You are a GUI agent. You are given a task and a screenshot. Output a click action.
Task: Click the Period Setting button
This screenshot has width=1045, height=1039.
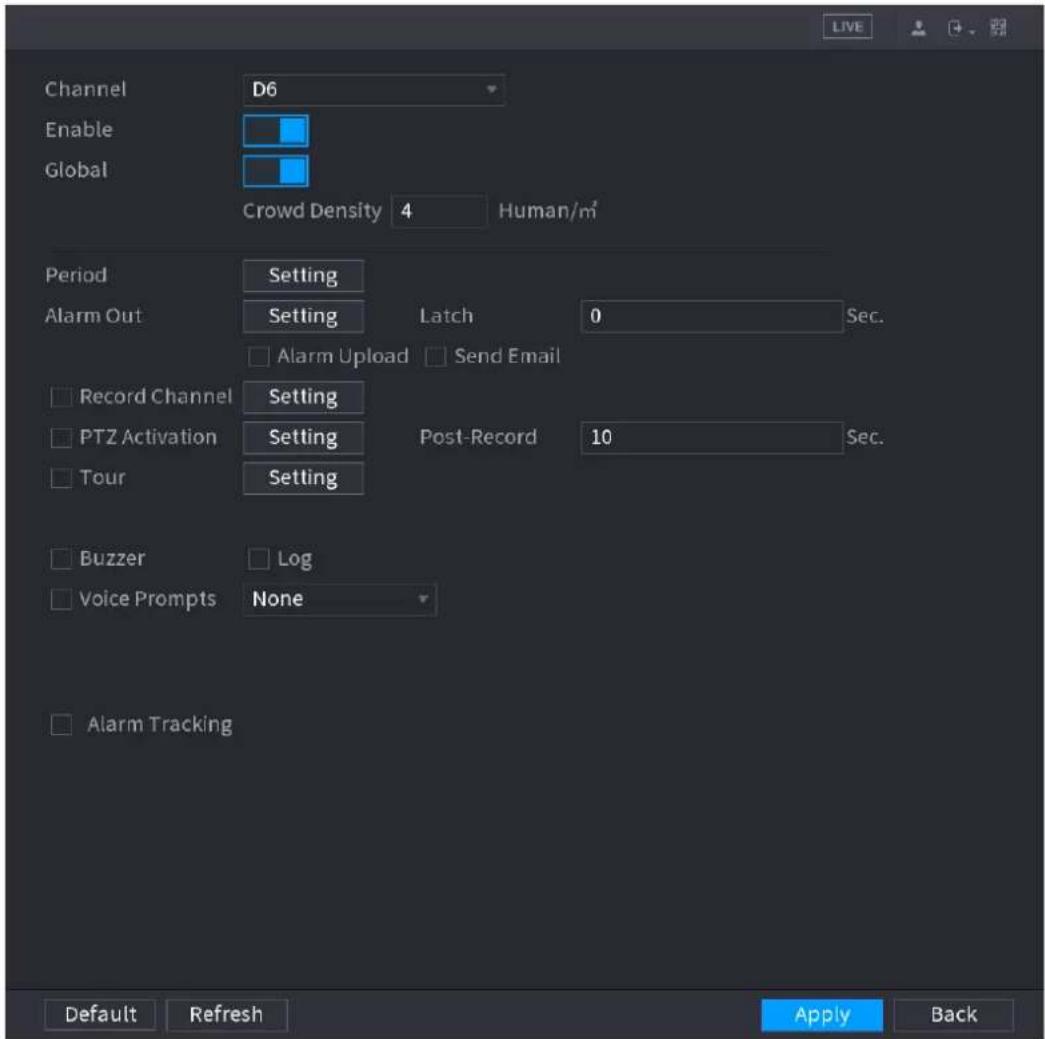click(x=303, y=276)
